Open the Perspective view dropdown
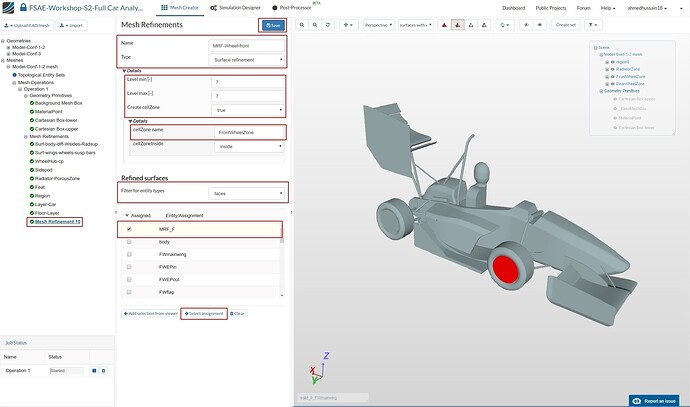Viewport: 690px width, 407px height. [376, 24]
